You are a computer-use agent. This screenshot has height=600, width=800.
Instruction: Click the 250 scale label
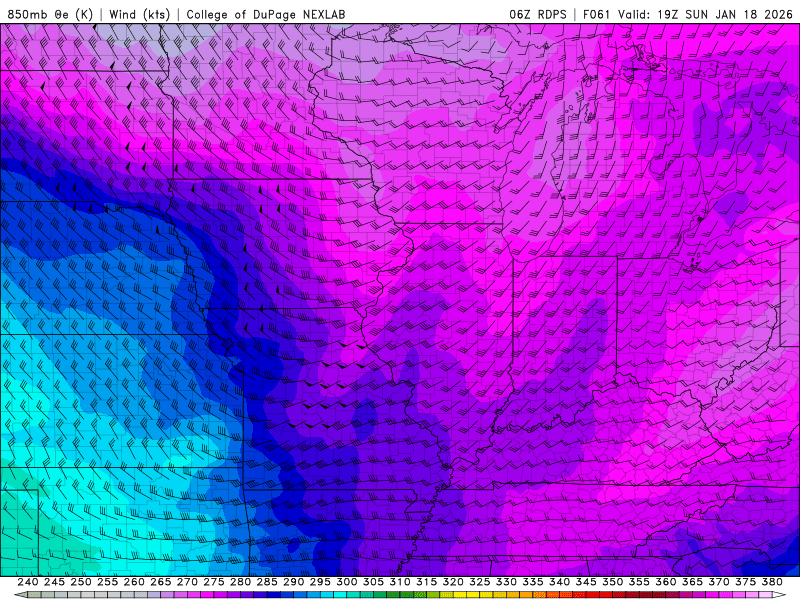click(81, 582)
